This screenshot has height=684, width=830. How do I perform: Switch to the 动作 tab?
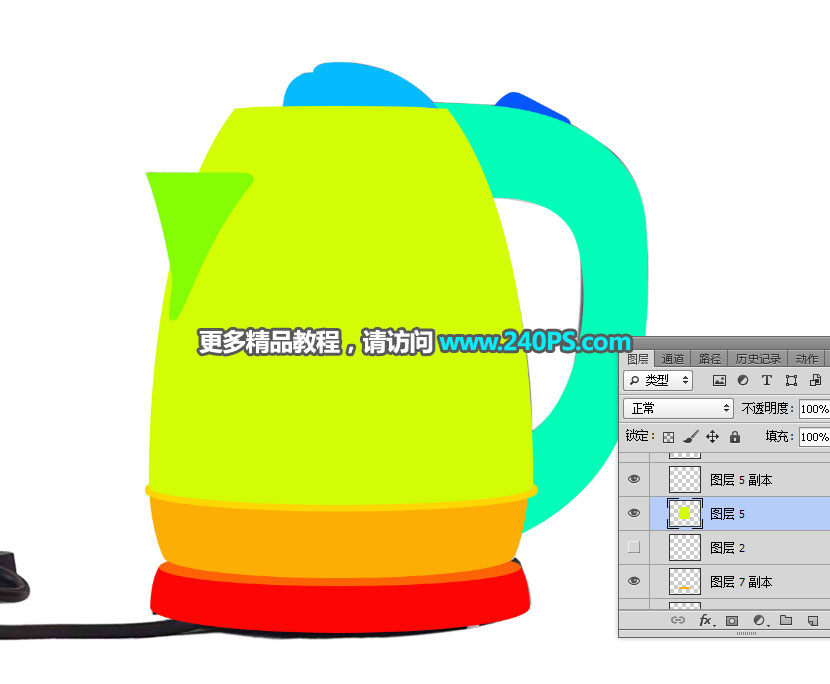806,359
